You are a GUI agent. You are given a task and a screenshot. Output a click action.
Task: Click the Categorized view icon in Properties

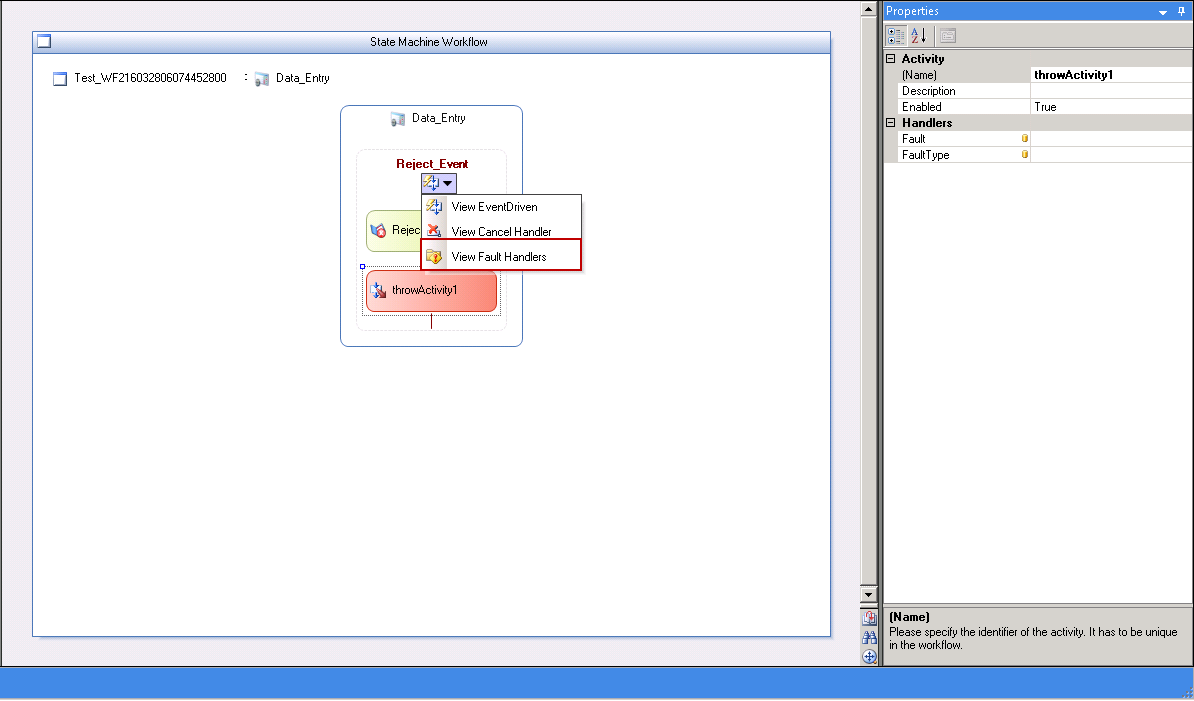[896, 36]
